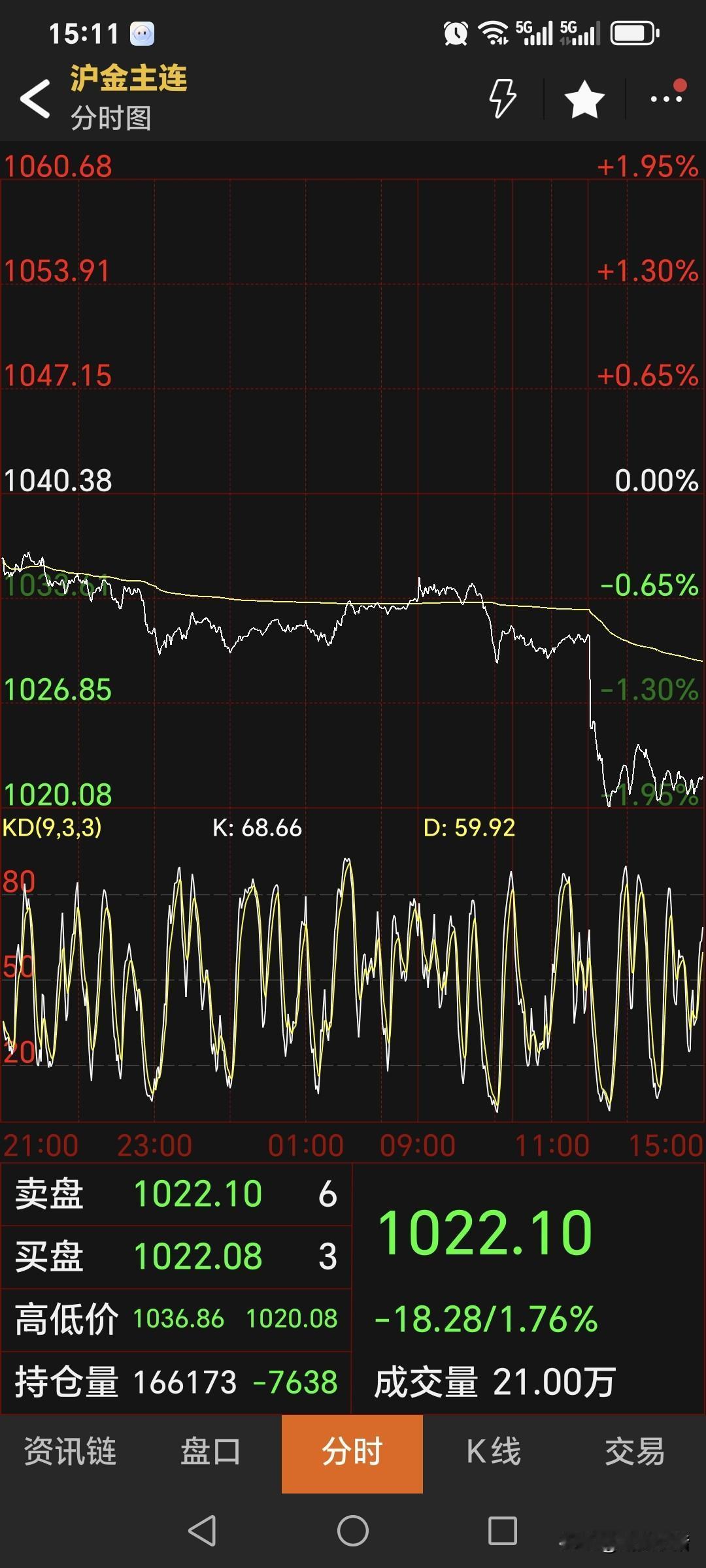This screenshot has width=706, height=1568.
Task: Tap the D: 59.92 value
Action: [469, 828]
